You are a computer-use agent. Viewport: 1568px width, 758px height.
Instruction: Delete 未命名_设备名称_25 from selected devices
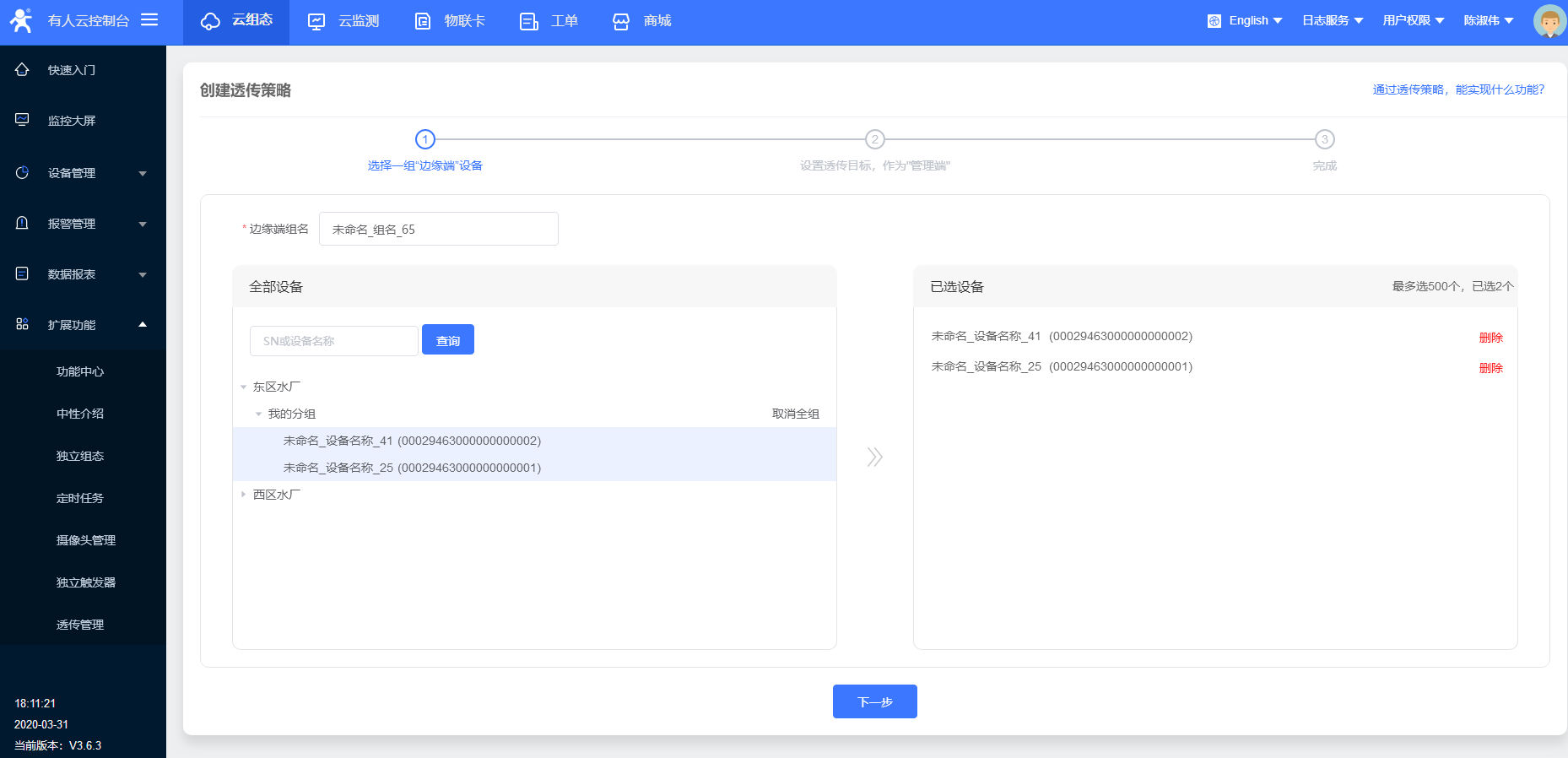click(1491, 368)
